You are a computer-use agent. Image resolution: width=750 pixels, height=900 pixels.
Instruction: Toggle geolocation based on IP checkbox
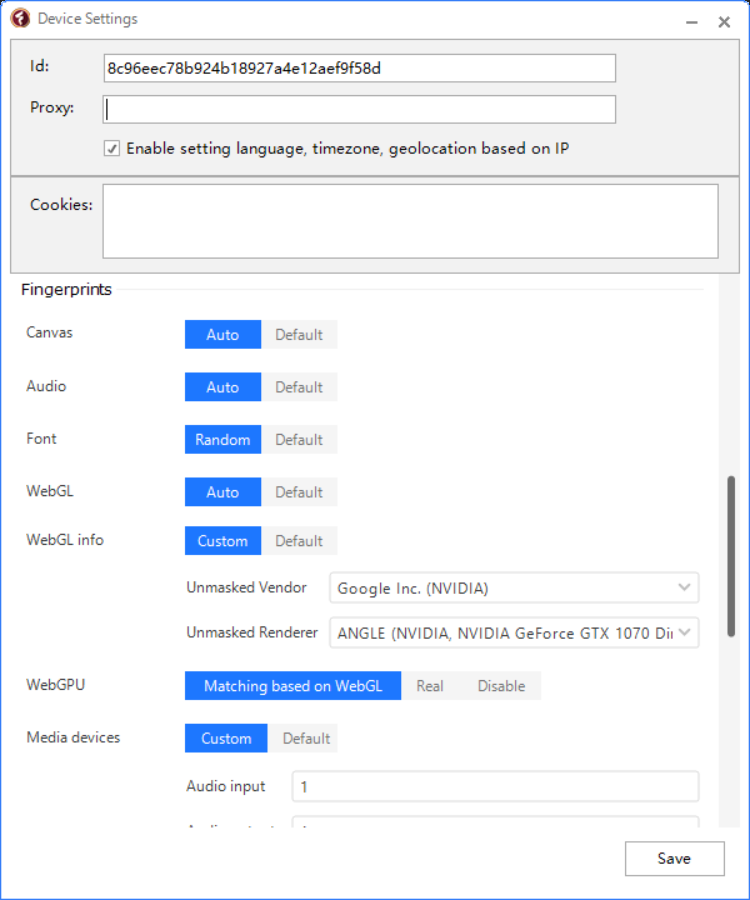pos(112,149)
